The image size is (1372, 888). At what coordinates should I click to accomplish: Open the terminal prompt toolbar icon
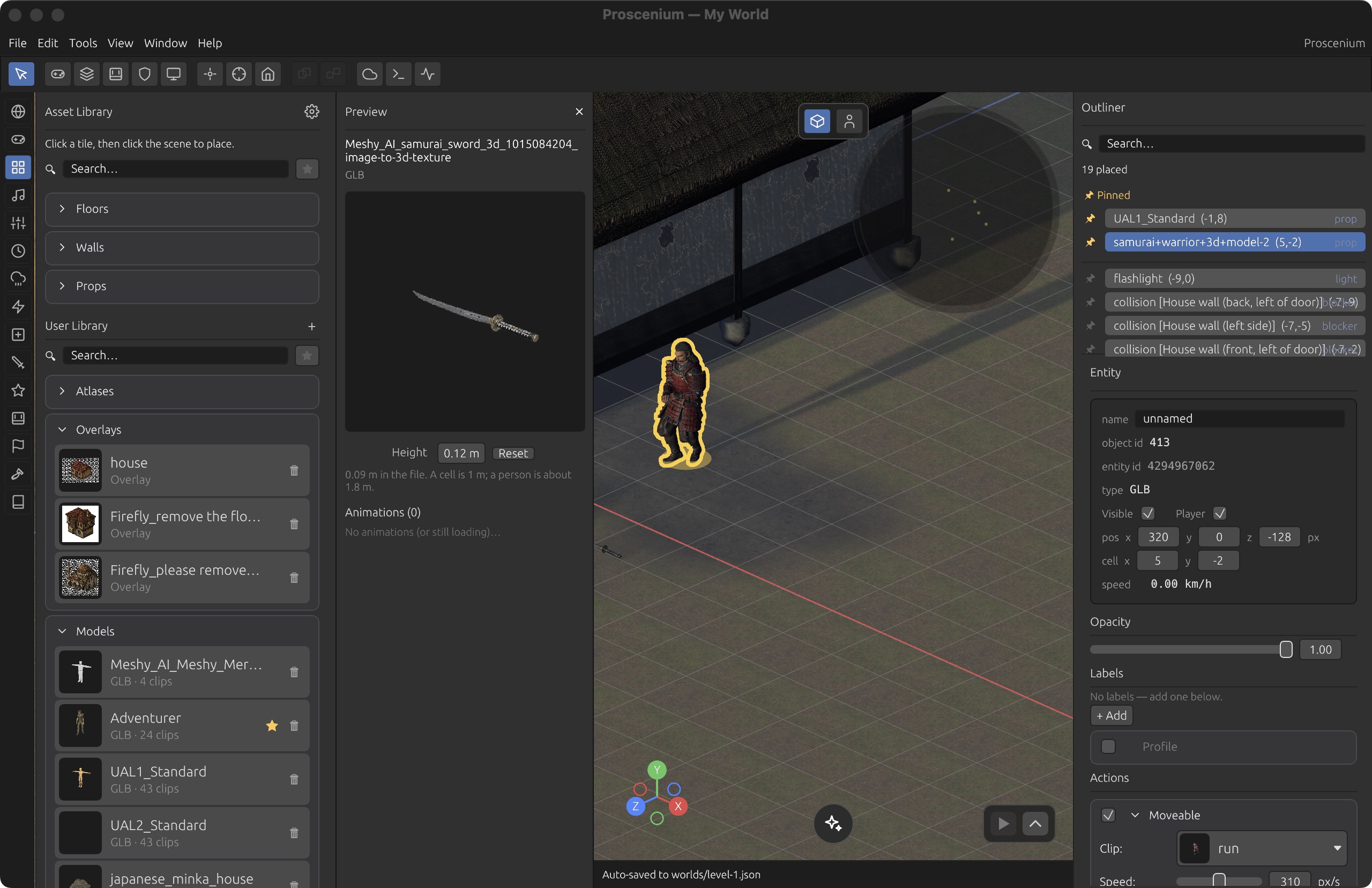pos(398,74)
